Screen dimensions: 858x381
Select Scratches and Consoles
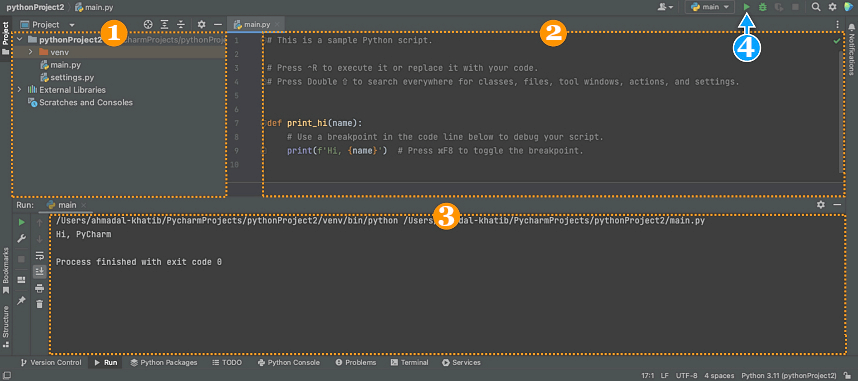[x=80, y=102]
